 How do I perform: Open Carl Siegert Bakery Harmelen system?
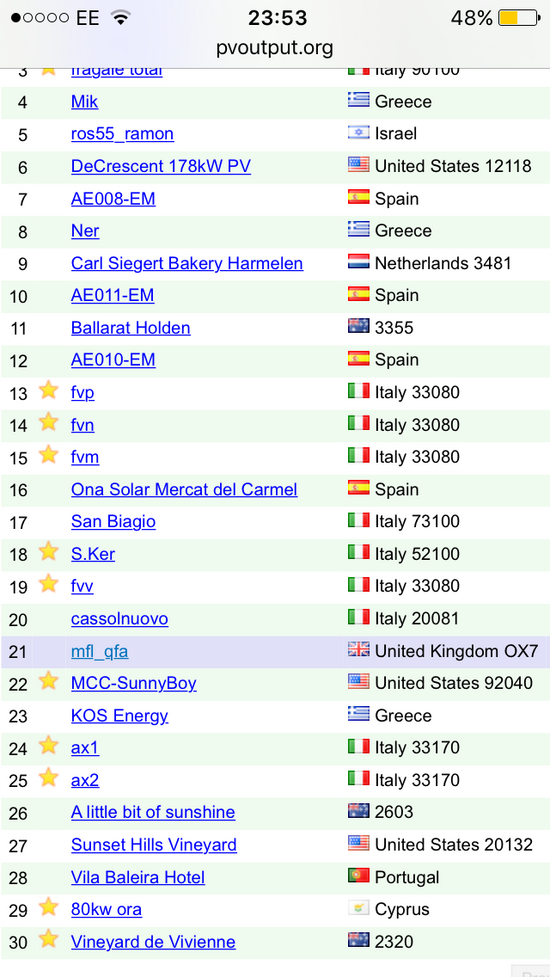[187, 264]
